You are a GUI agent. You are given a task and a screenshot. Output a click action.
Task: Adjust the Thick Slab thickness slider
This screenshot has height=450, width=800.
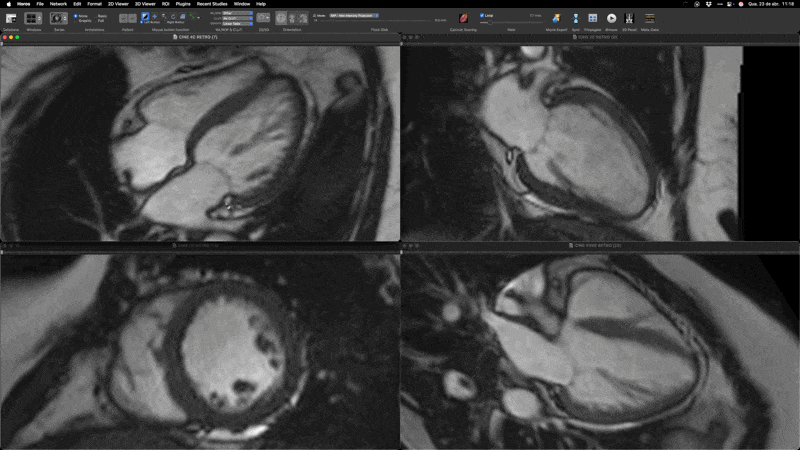pyautogui.click(x=375, y=20)
